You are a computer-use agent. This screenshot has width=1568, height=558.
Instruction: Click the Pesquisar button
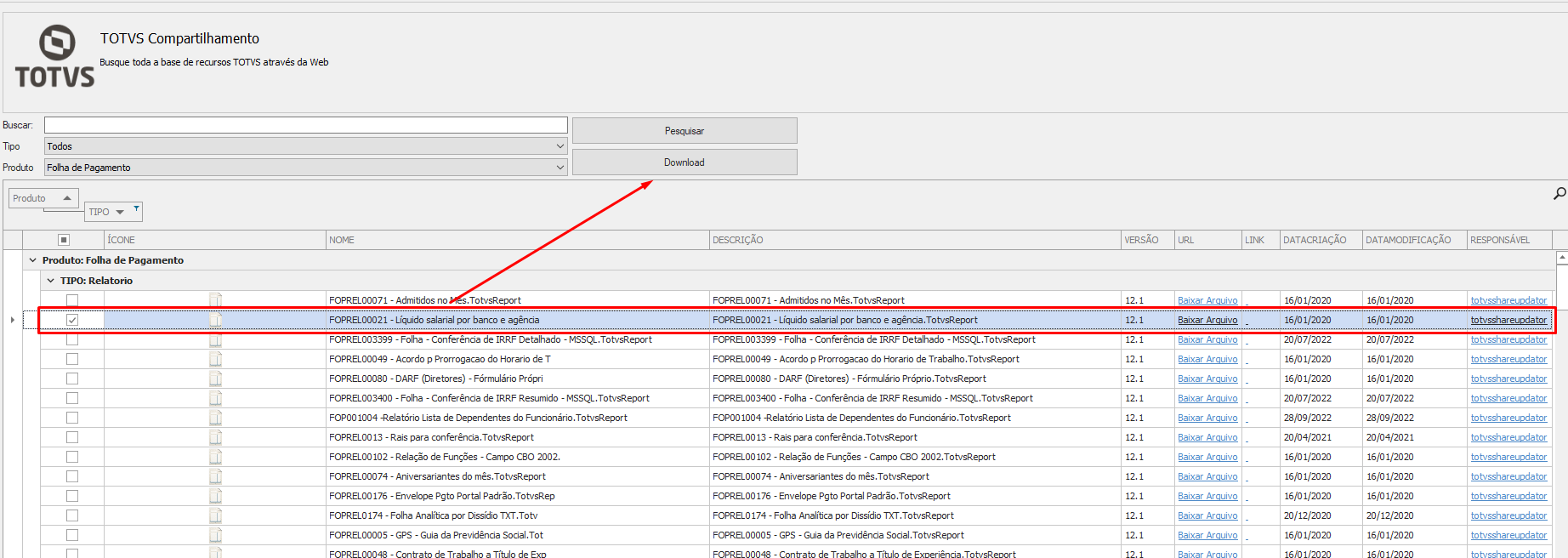685,131
